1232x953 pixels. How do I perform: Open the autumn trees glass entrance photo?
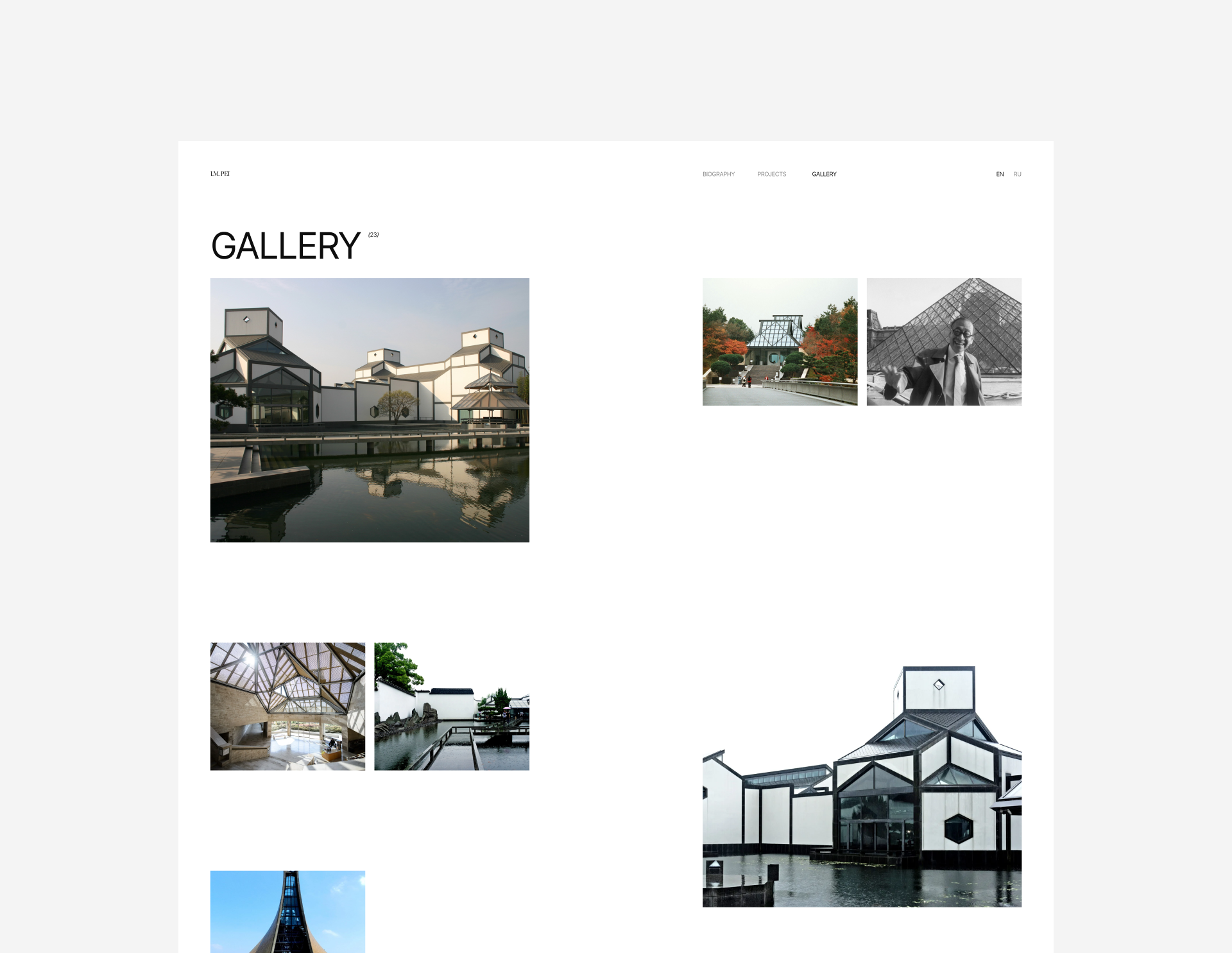tap(780, 341)
